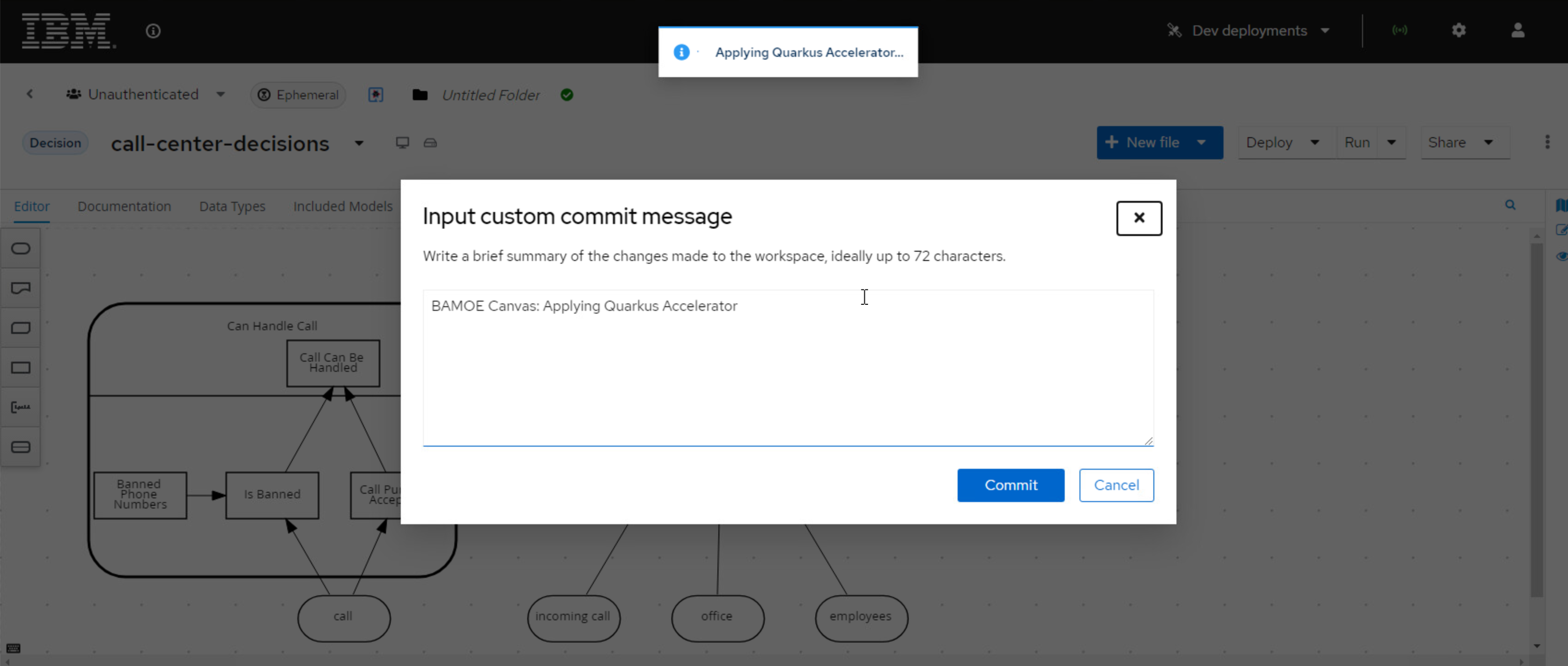Click the desktop monitor icon
Image resolution: width=1568 pixels, height=666 pixels.
click(402, 142)
